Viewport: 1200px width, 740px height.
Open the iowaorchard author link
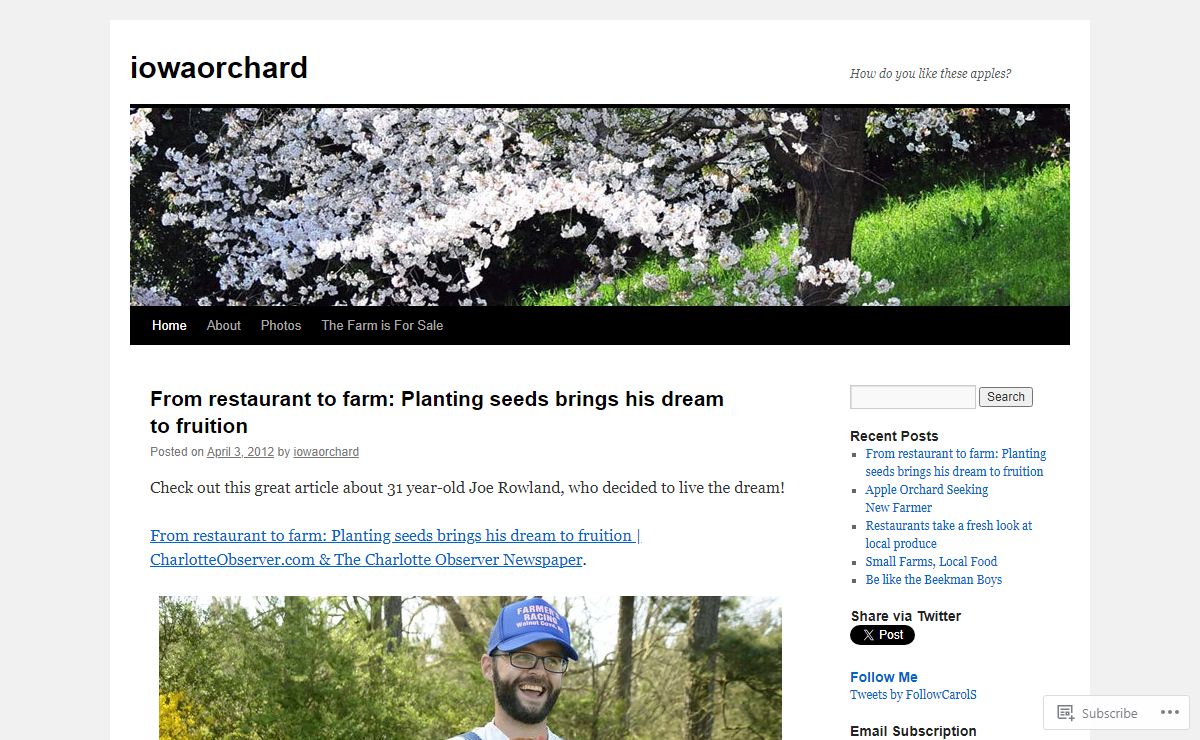tap(326, 452)
